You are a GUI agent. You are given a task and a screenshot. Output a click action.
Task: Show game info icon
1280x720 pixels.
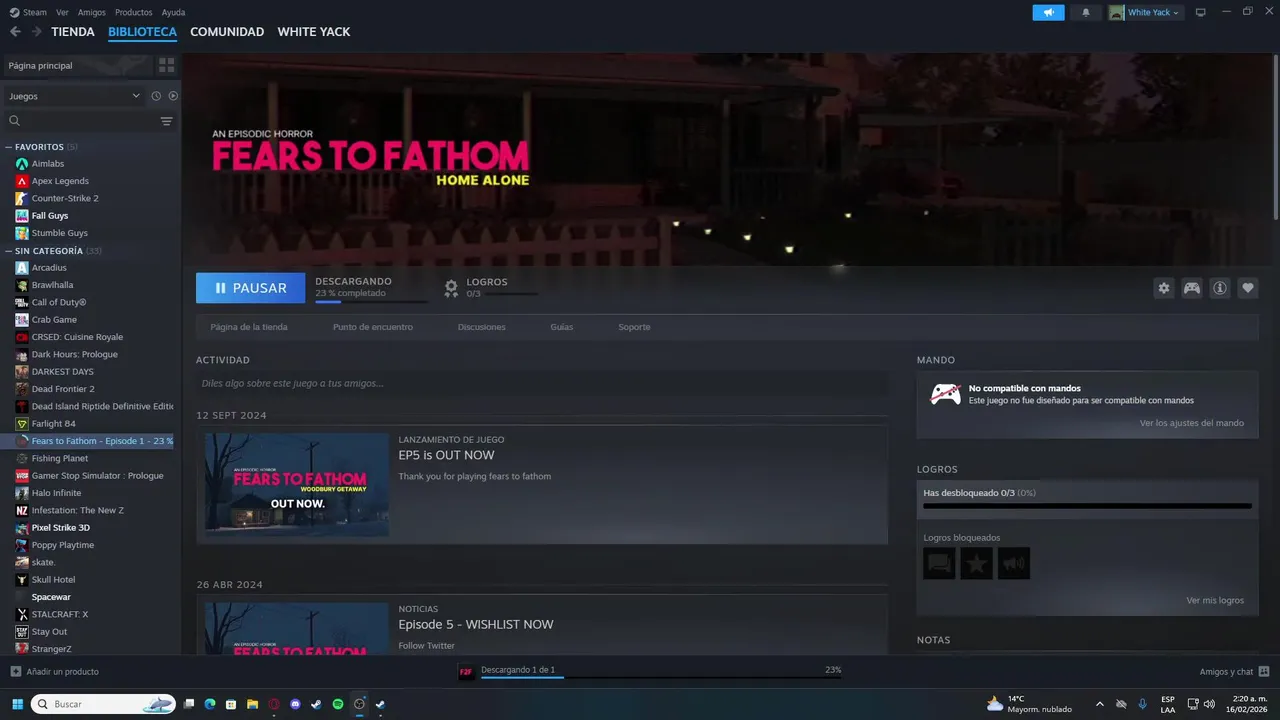[1220, 288]
